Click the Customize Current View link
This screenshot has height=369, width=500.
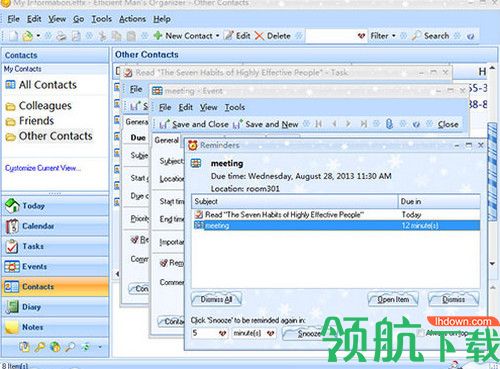click(x=43, y=168)
